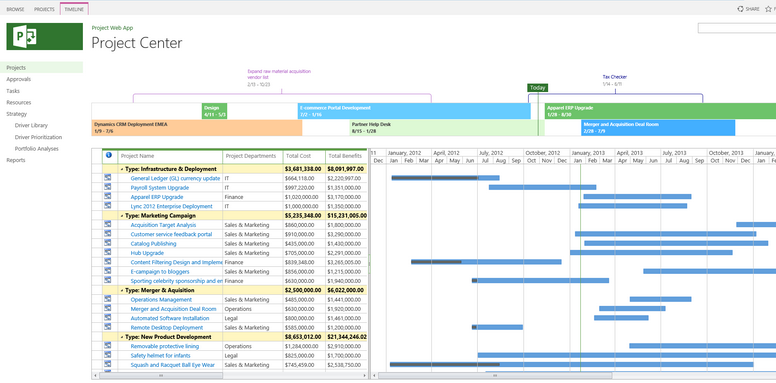Screen dimensions: 776x383
Task: Sort by the Total Cost column header
Action: click(x=304, y=156)
